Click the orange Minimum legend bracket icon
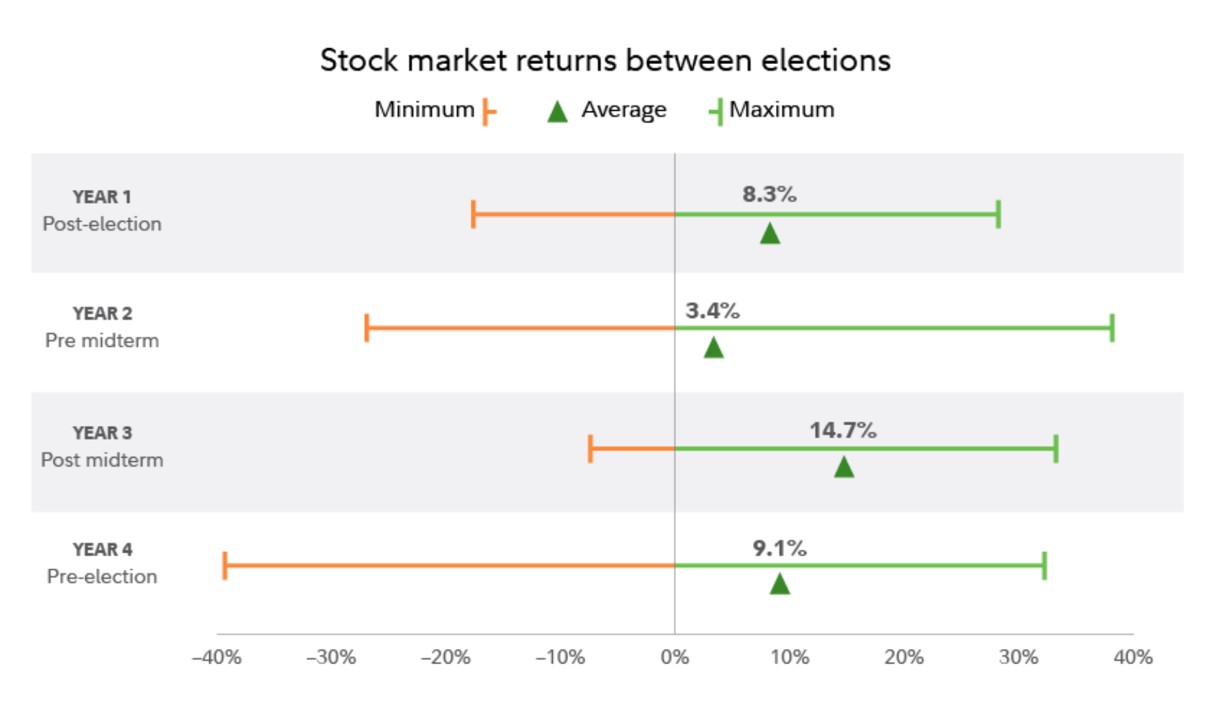This screenshot has width=1224, height=702. pos(488,111)
